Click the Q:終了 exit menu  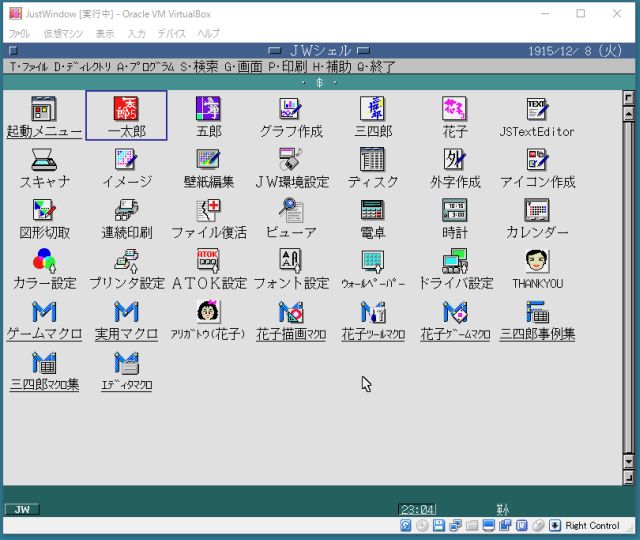(376, 67)
